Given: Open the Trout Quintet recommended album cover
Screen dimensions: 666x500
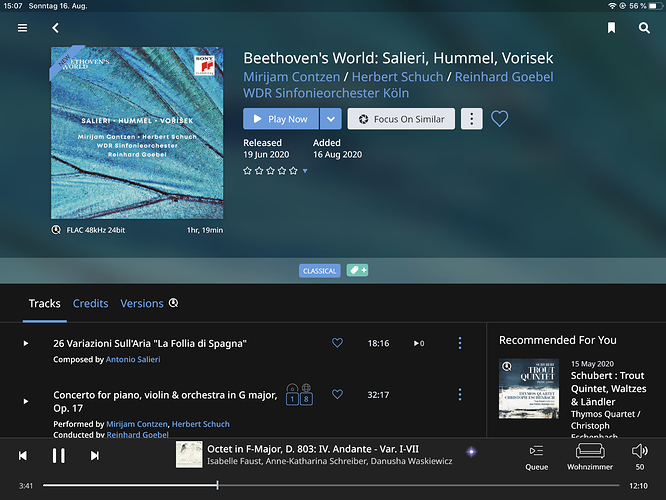Looking at the screenshot, I should pos(529,389).
